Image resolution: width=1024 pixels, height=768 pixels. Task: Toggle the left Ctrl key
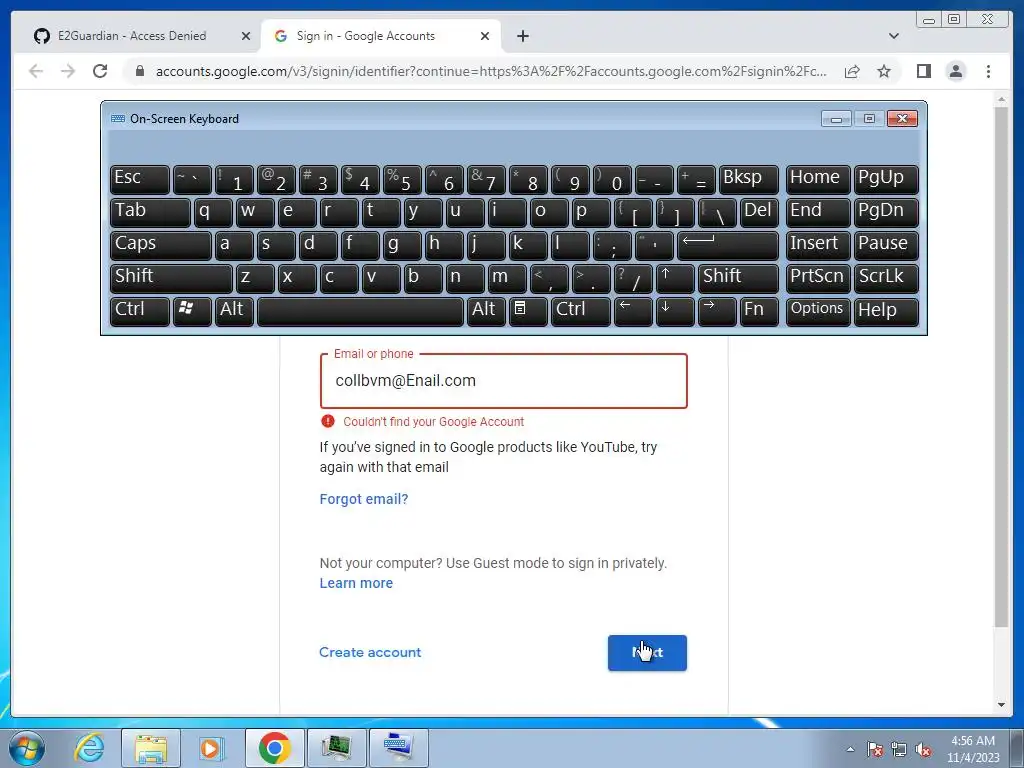(140, 311)
